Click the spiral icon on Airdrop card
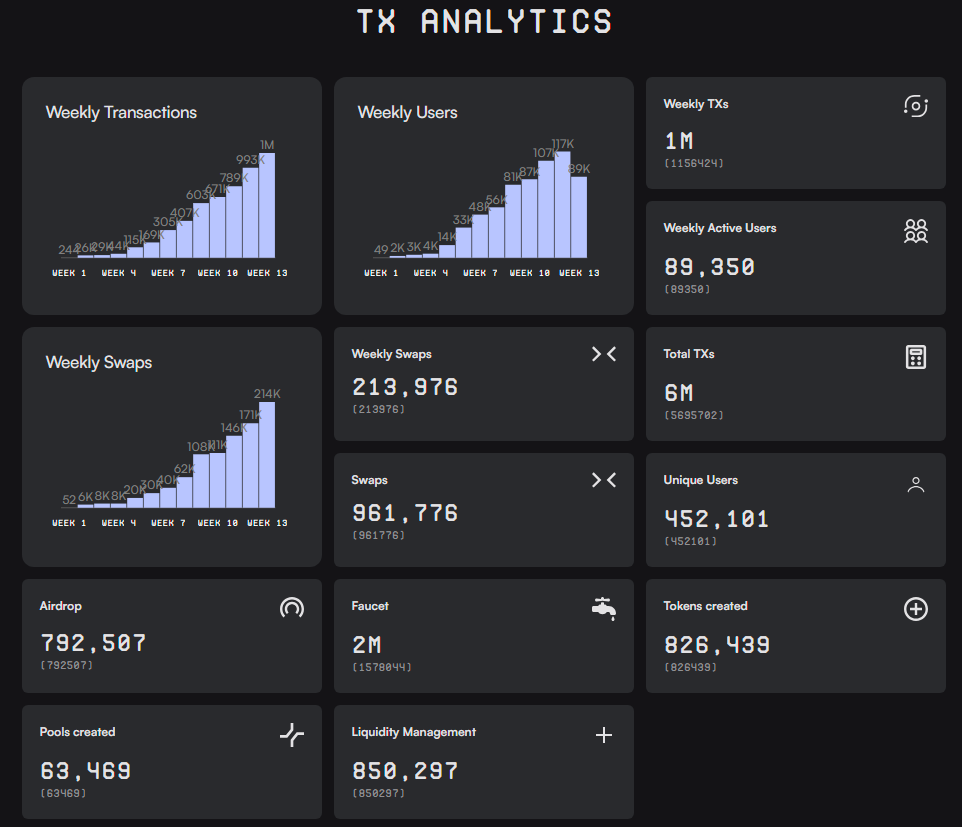Image resolution: width=962 pixels, height=827 pixels. [291, 607]
